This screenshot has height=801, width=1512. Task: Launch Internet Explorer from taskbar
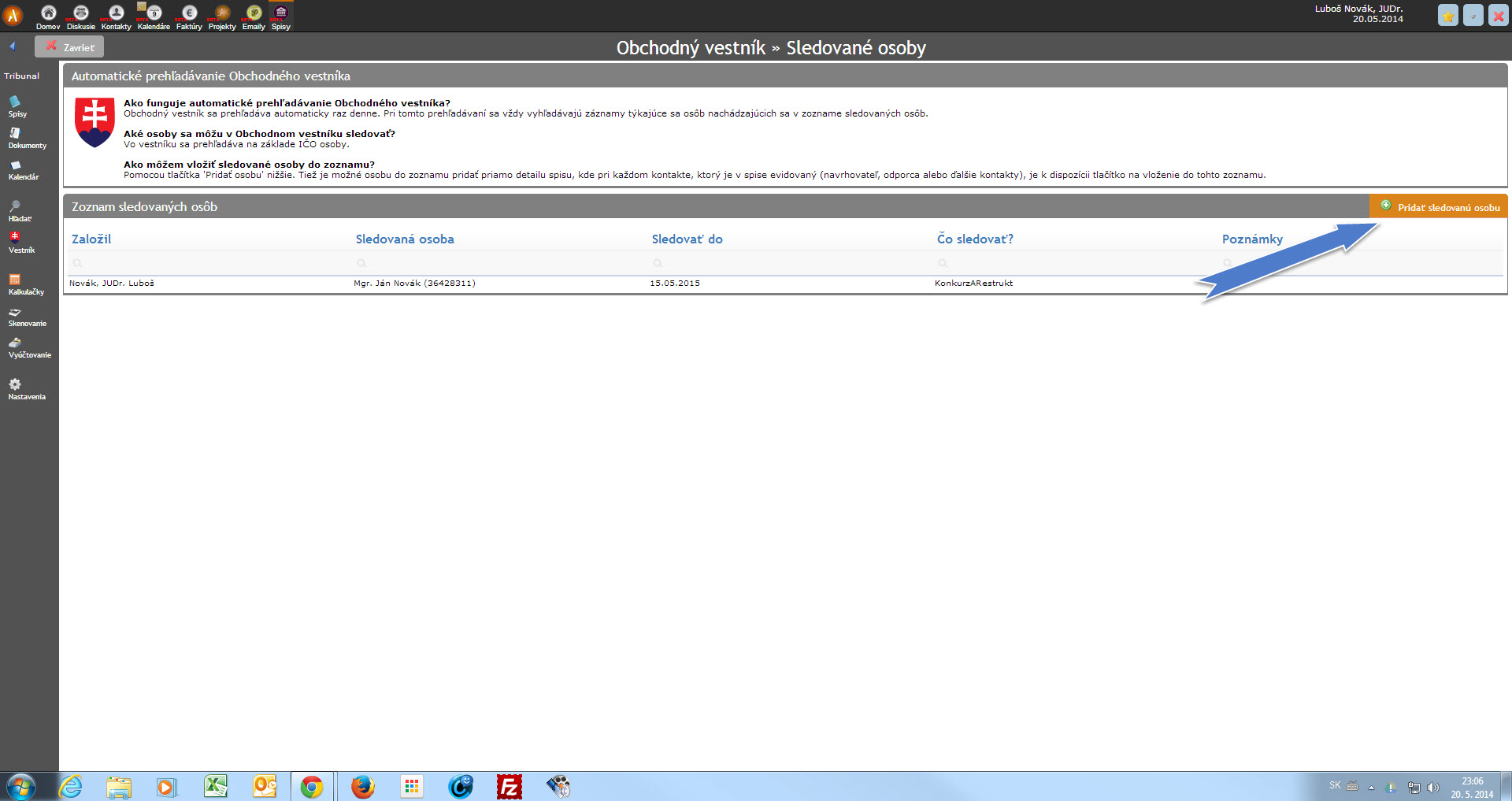point(71,786)
